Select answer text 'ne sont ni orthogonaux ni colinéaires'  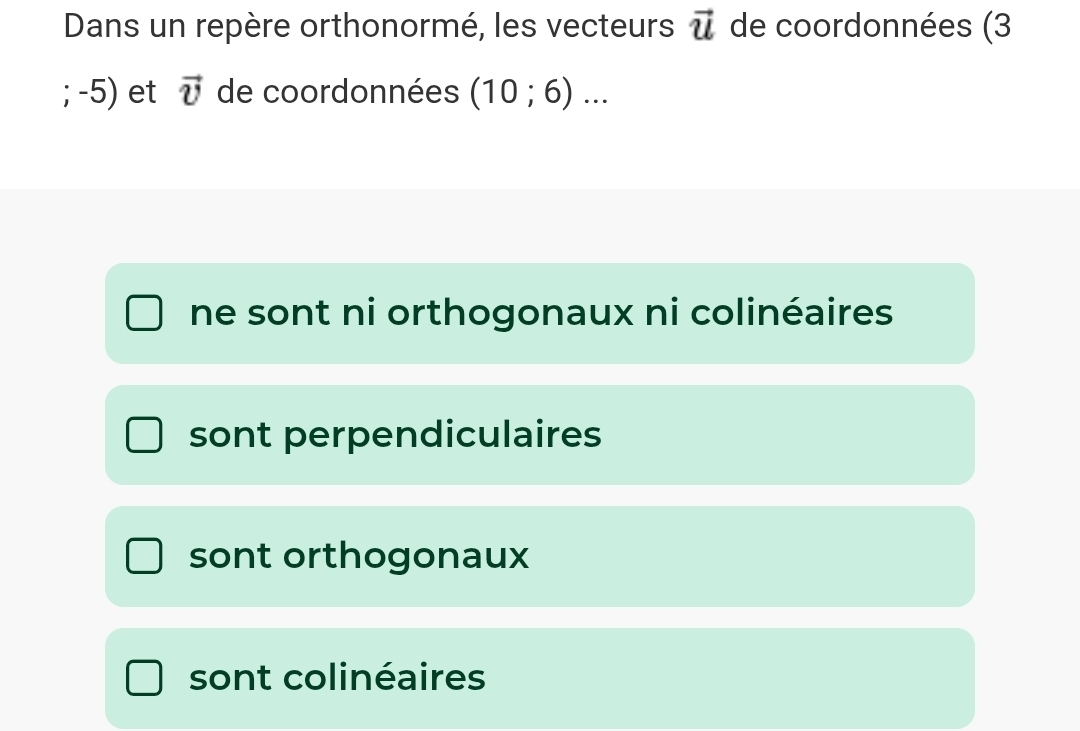pos(541,313)
